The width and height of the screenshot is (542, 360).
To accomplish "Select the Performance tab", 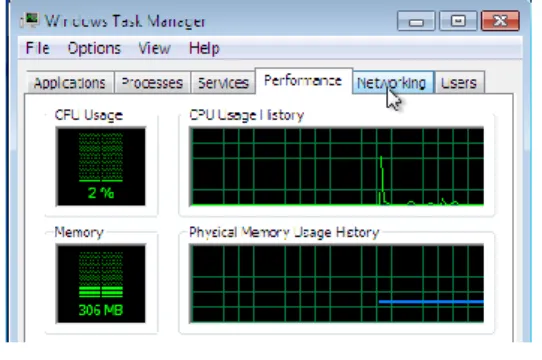I will (x=304, y=81).
